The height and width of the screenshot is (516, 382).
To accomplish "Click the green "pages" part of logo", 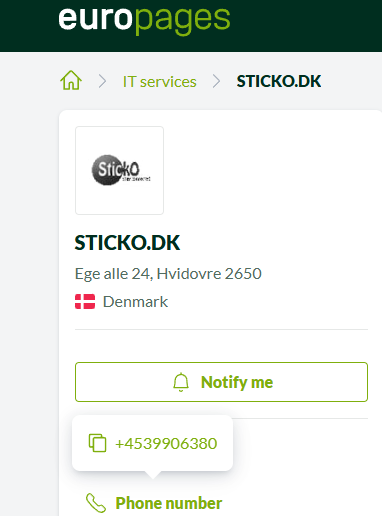I will tap(182, 20).
